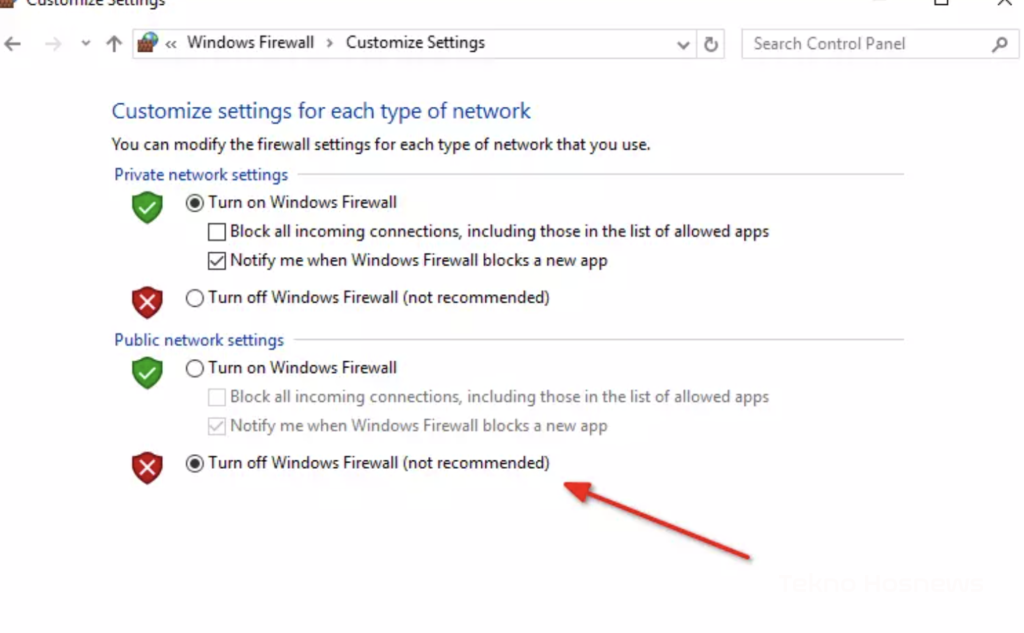Click the Public network settings heading
The width and height of the screenshot is (1024, 633).
(x=199, y=340)
